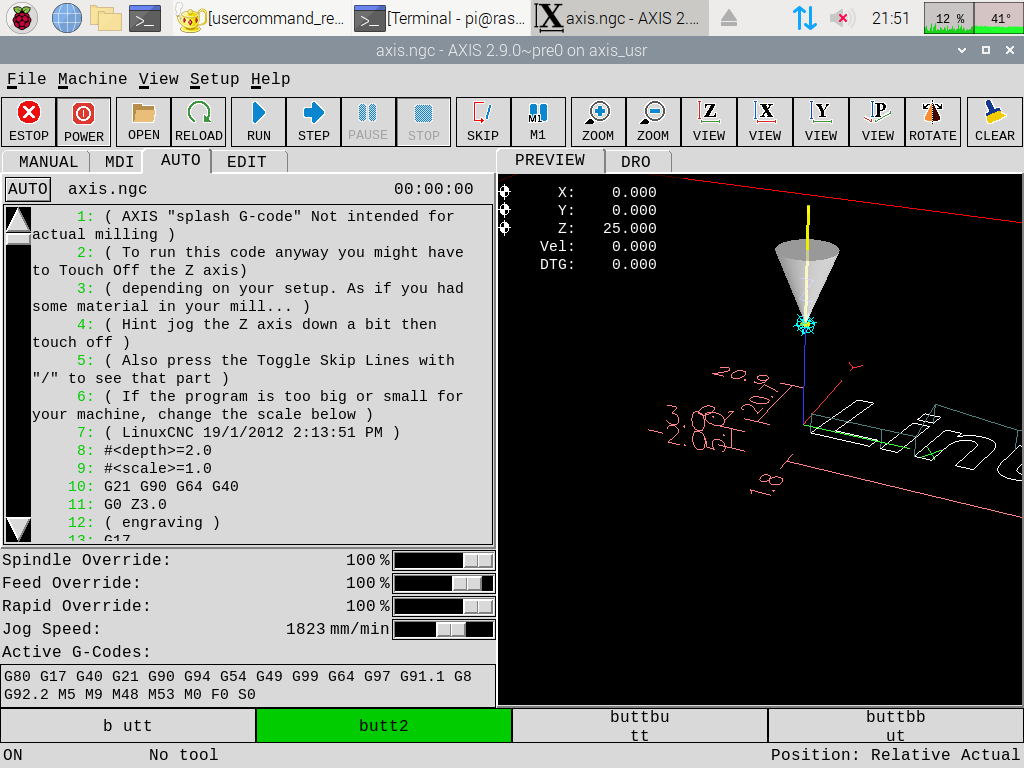This screenshot has height=768, width=1024.
Task: Open the Setup menu
Action: click(214, 79)
